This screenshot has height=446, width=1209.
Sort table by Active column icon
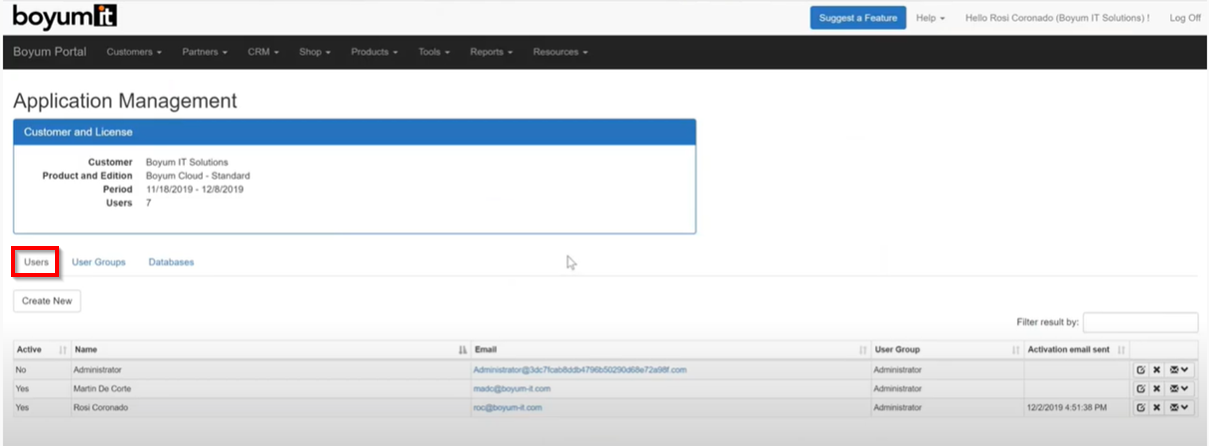click(x=63, y=350)
